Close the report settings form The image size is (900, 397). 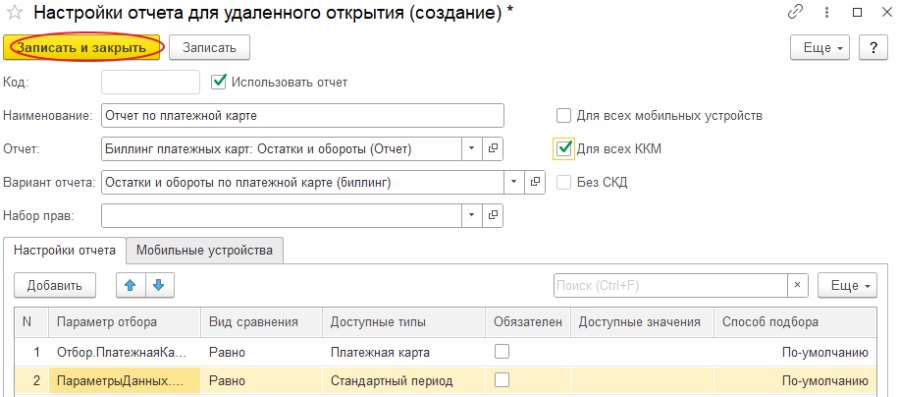886,13
